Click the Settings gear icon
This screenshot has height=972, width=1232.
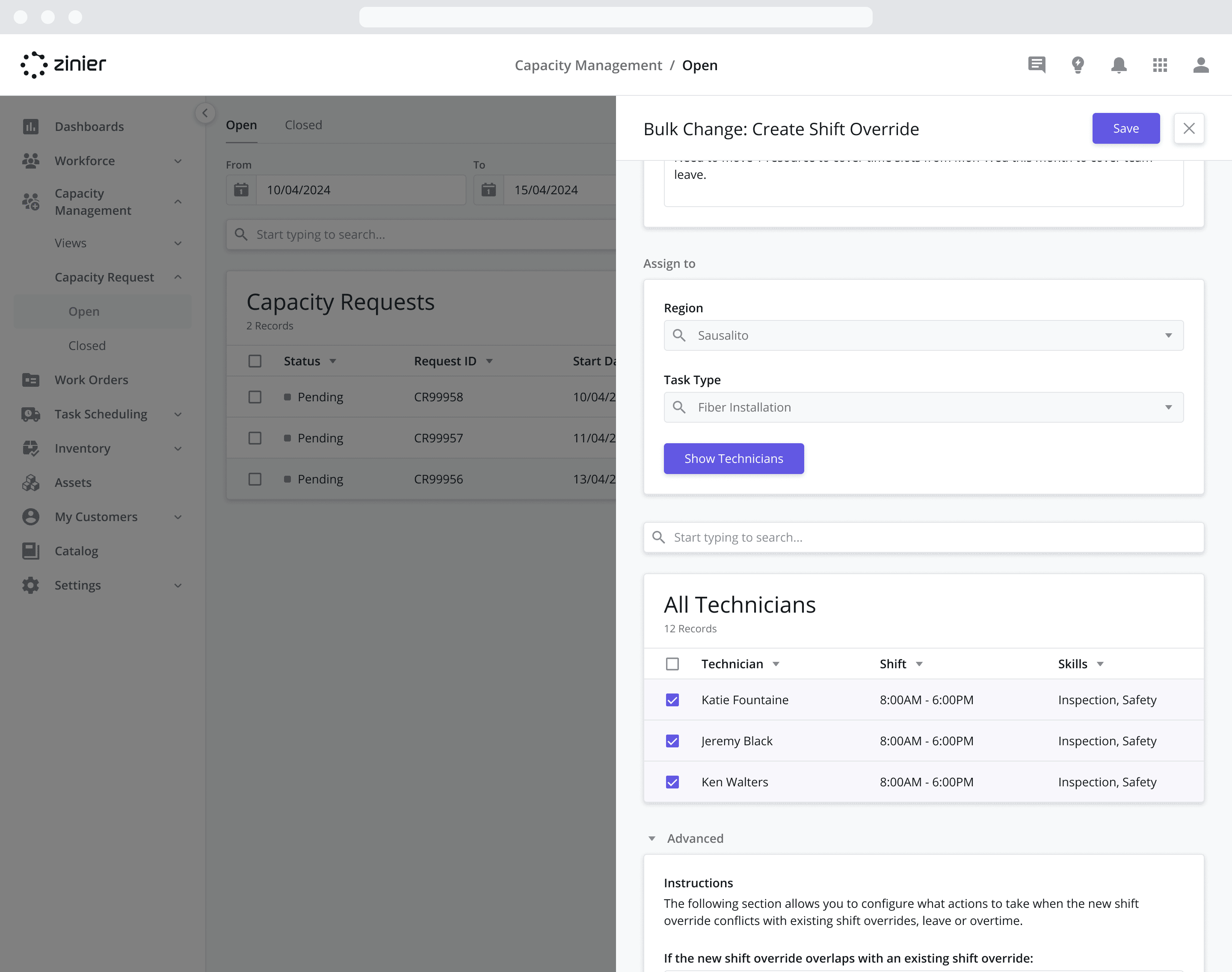(x=31, y=584)
